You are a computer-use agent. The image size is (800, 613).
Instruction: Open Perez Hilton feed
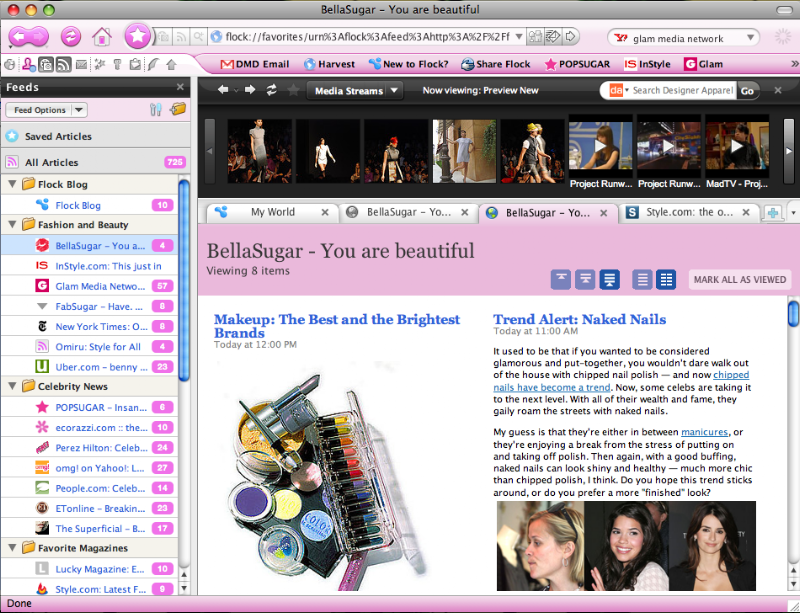[x=89, y=448]
